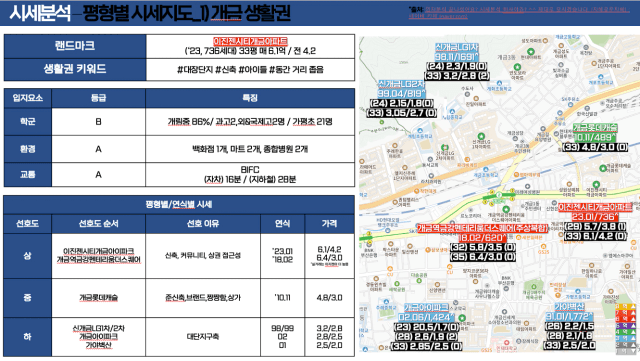
Task: Click the 개금아이파크 map label
Action: click(x=426, y=308)
